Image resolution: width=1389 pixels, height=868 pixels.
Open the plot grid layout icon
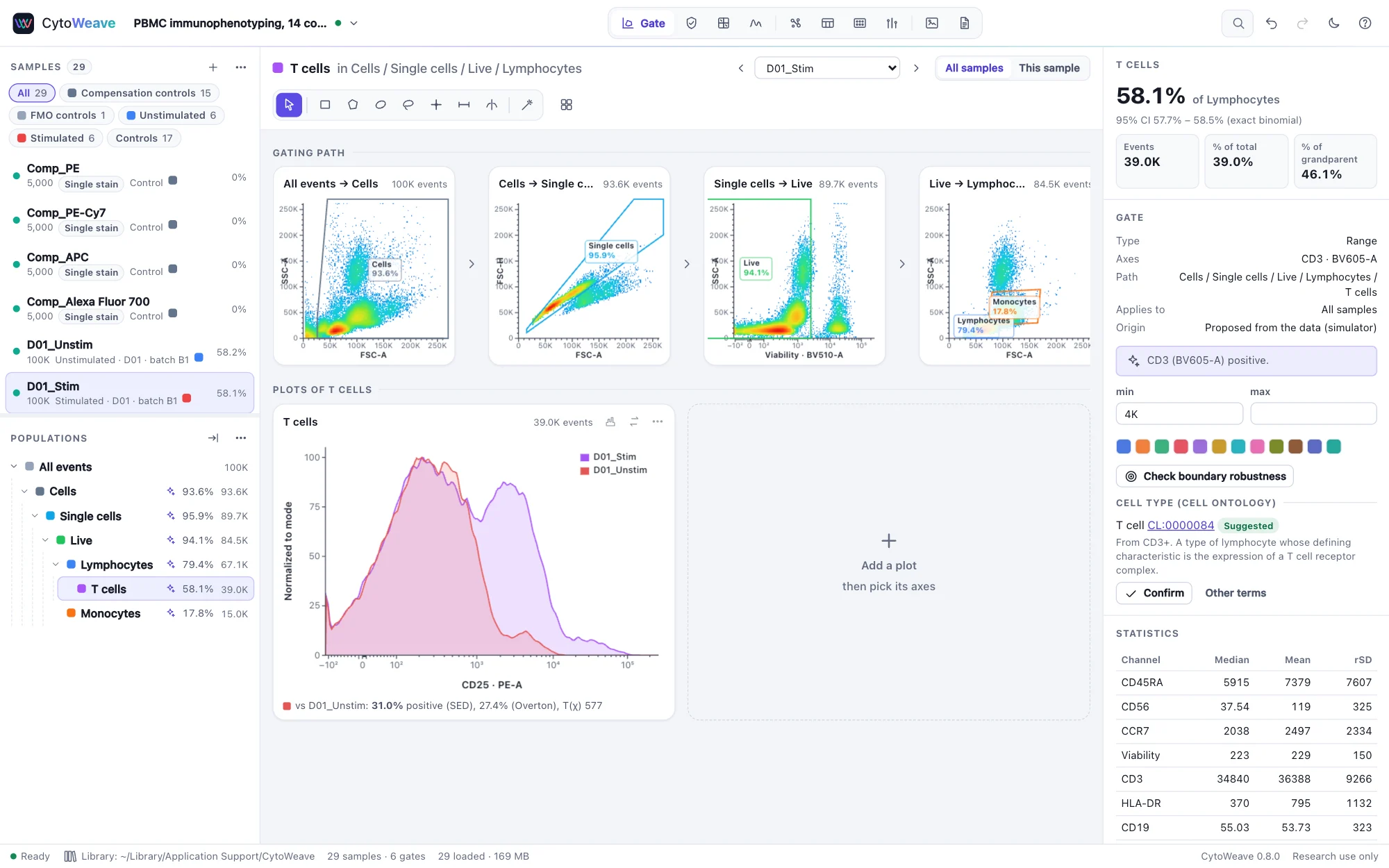[x=567, y=105]
